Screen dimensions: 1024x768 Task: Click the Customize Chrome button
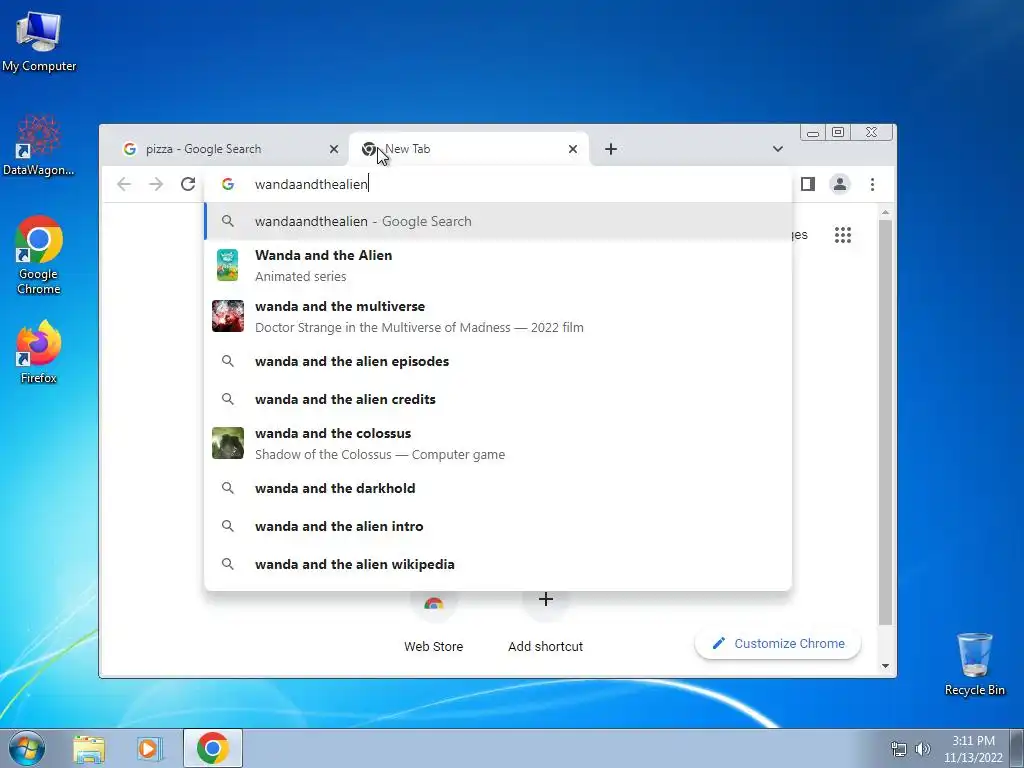pyautogui.click(x=778, y=643)
